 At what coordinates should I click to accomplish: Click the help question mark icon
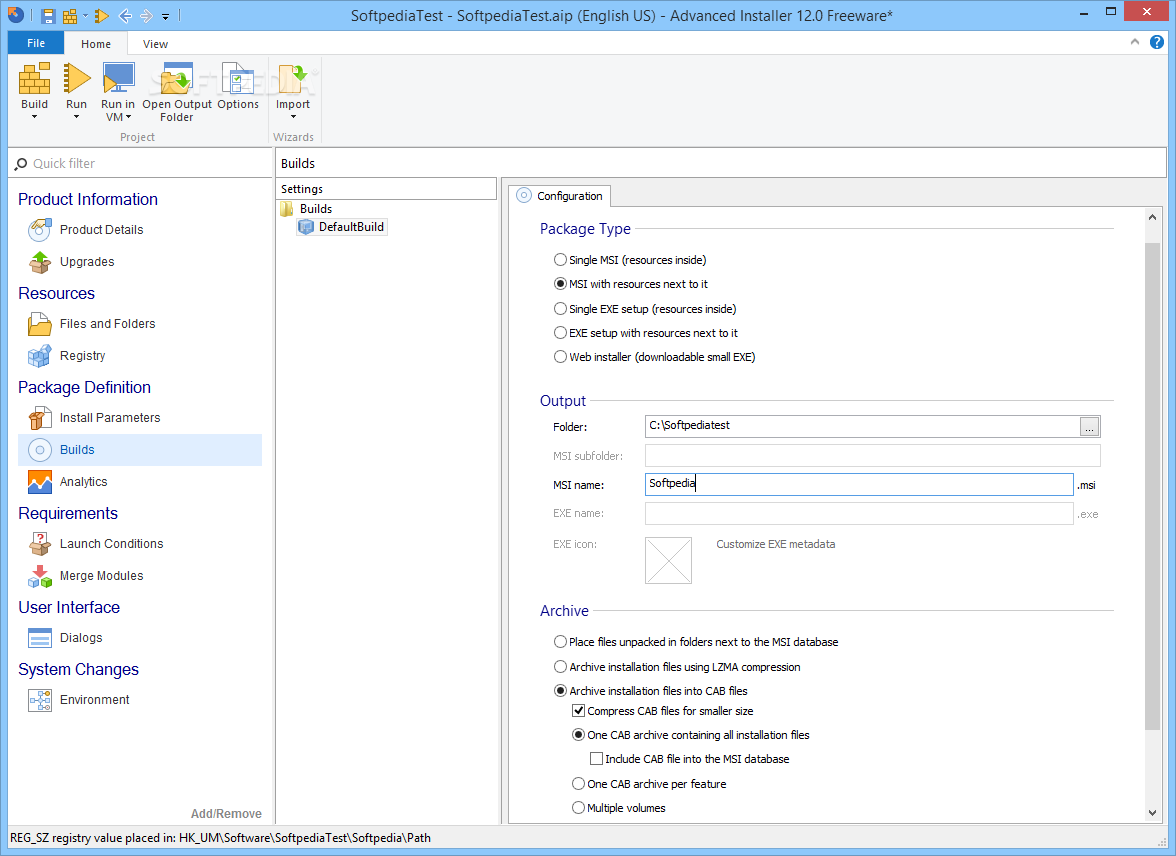coord(1156,43)
